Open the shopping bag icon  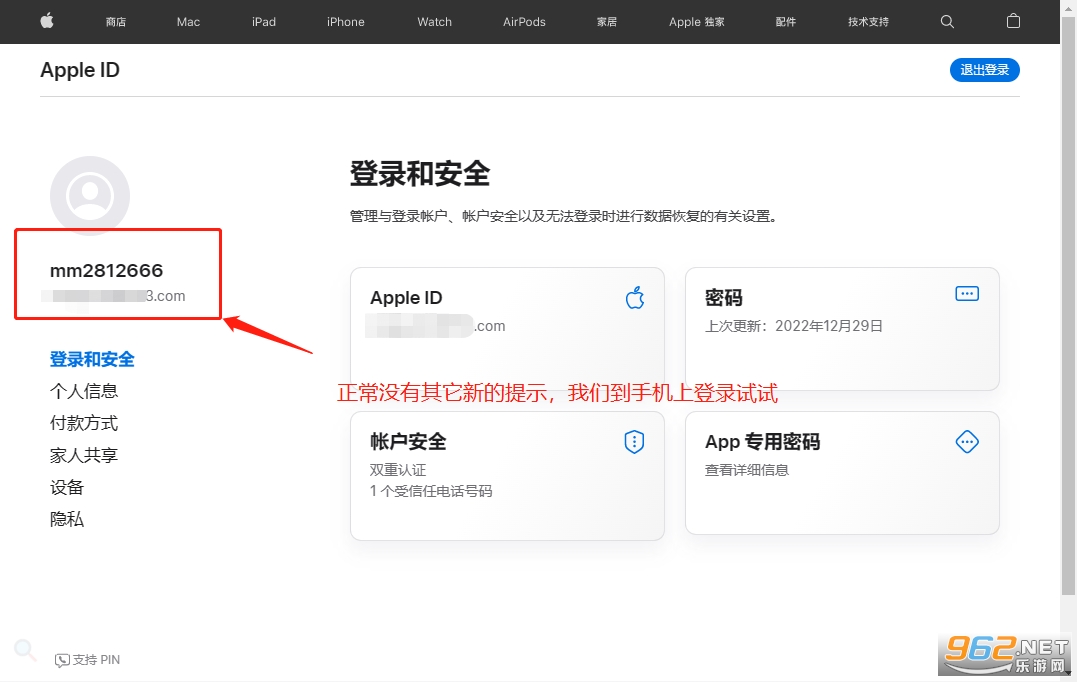[x=1013, y=21]
